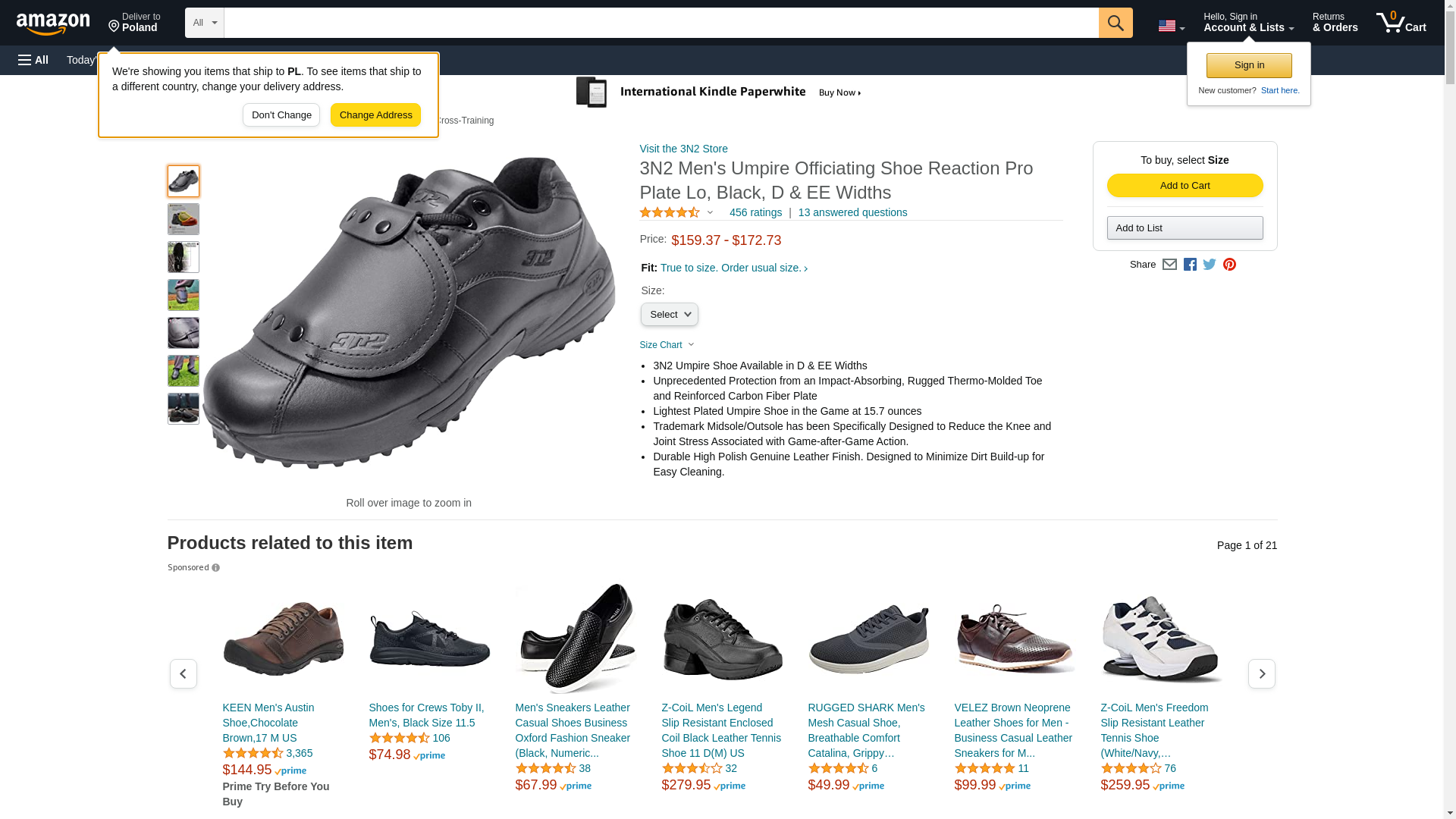Share product on Facebook icon
Screen dimensions: 1456x819
tap(1190, 265)
